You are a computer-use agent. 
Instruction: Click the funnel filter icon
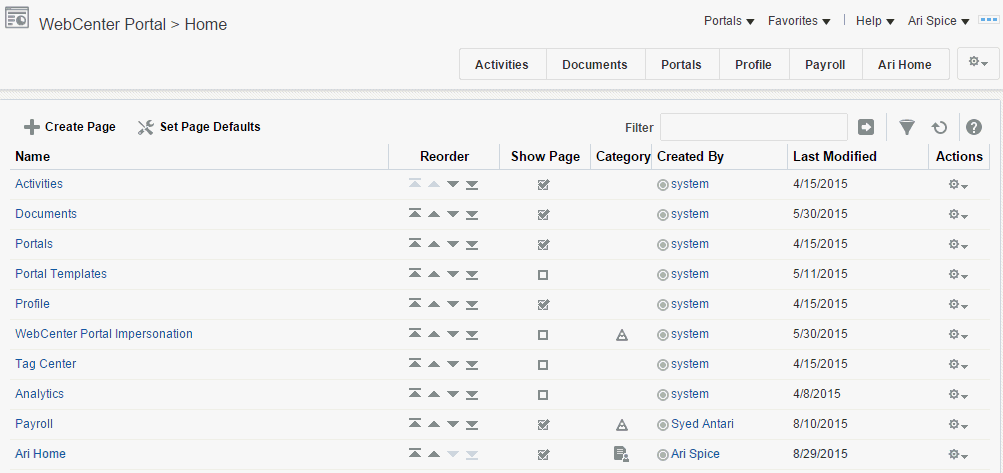coord(906,127)
